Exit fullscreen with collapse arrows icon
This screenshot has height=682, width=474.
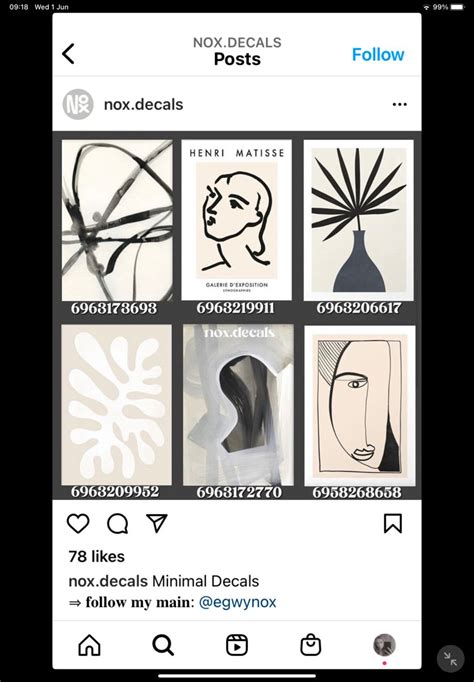coord(451,659)
